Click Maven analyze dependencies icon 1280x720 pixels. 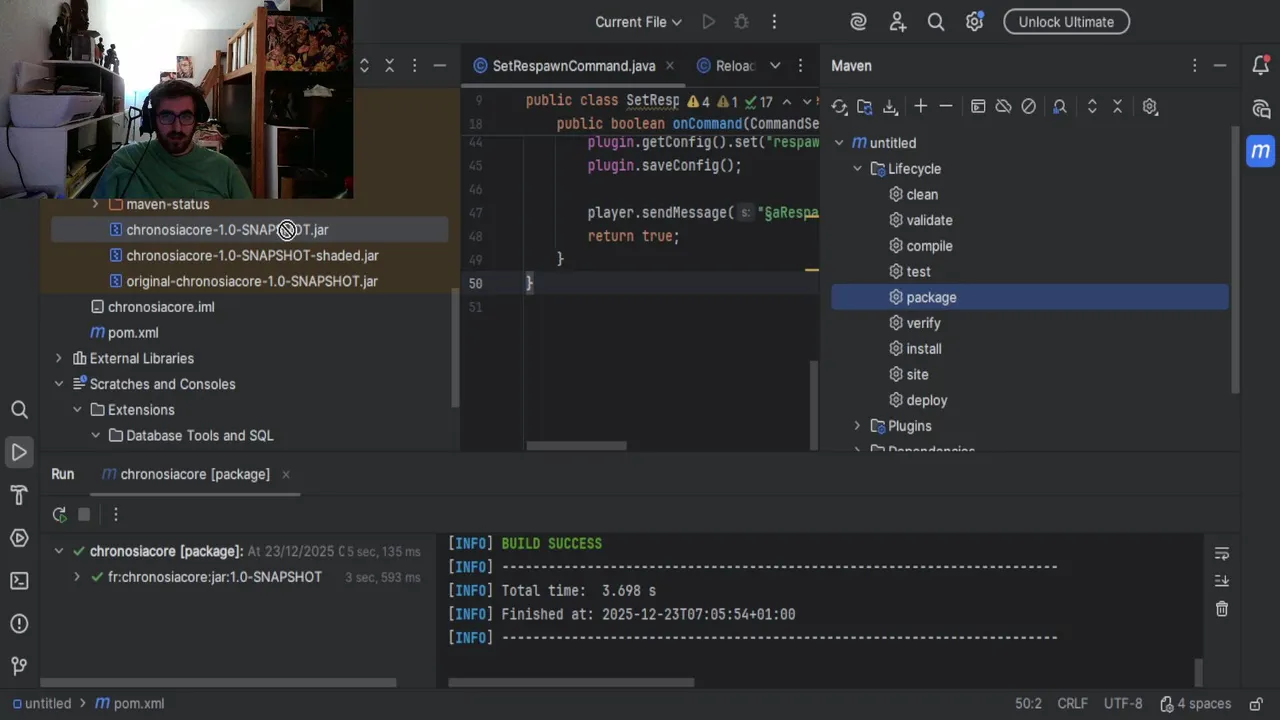[1060, 106]
